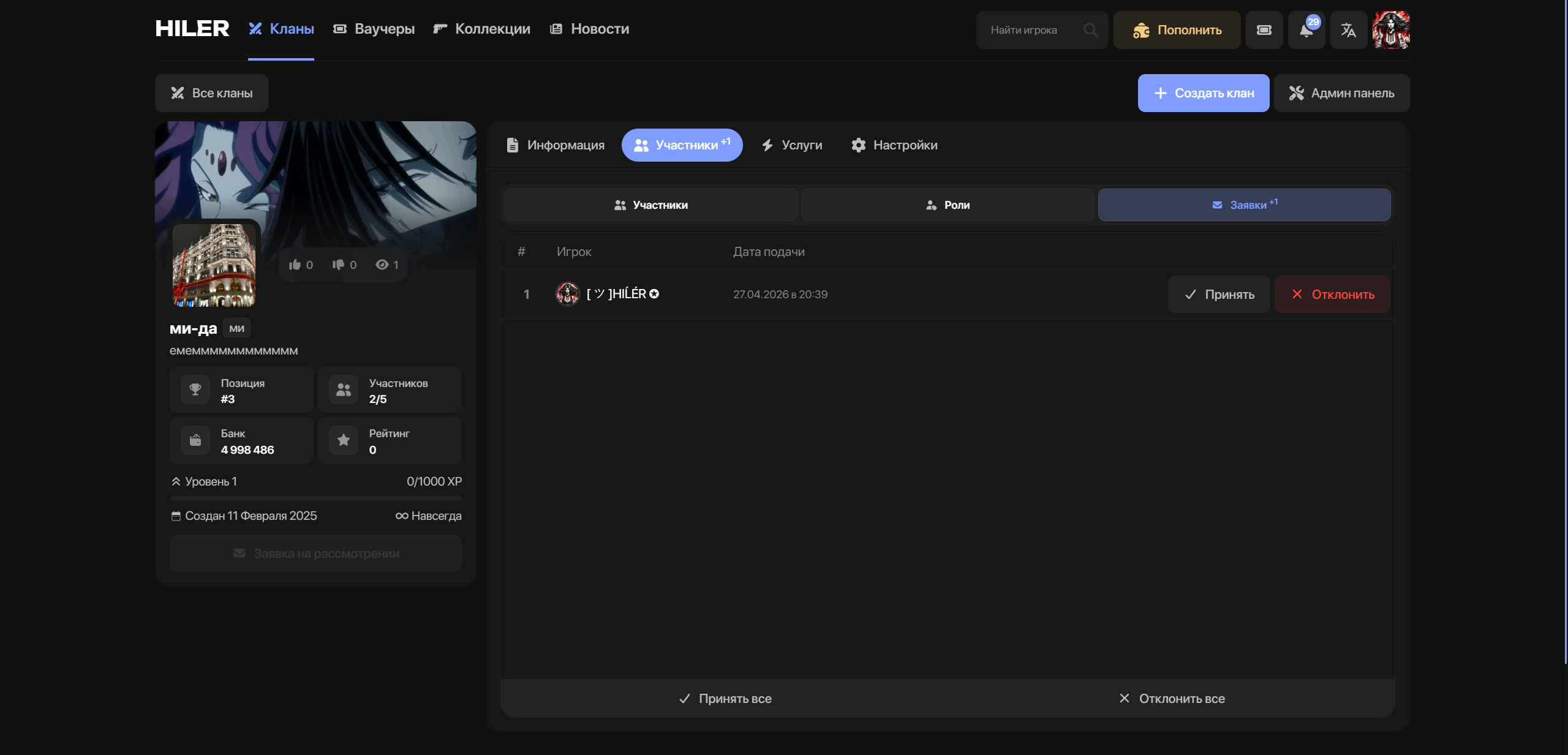Click Принять все at the bottom
The width and height of the screenshot is (1568, 755).
click(725, 699)
